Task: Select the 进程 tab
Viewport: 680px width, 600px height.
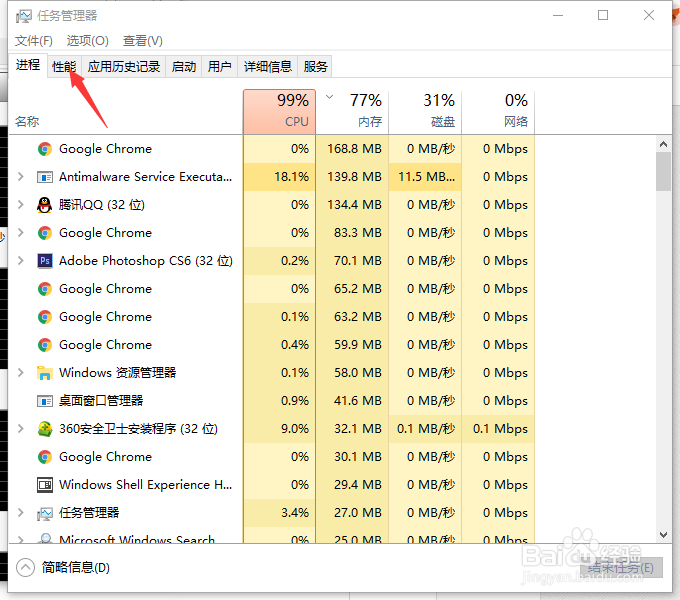Action: click(28, 65)
